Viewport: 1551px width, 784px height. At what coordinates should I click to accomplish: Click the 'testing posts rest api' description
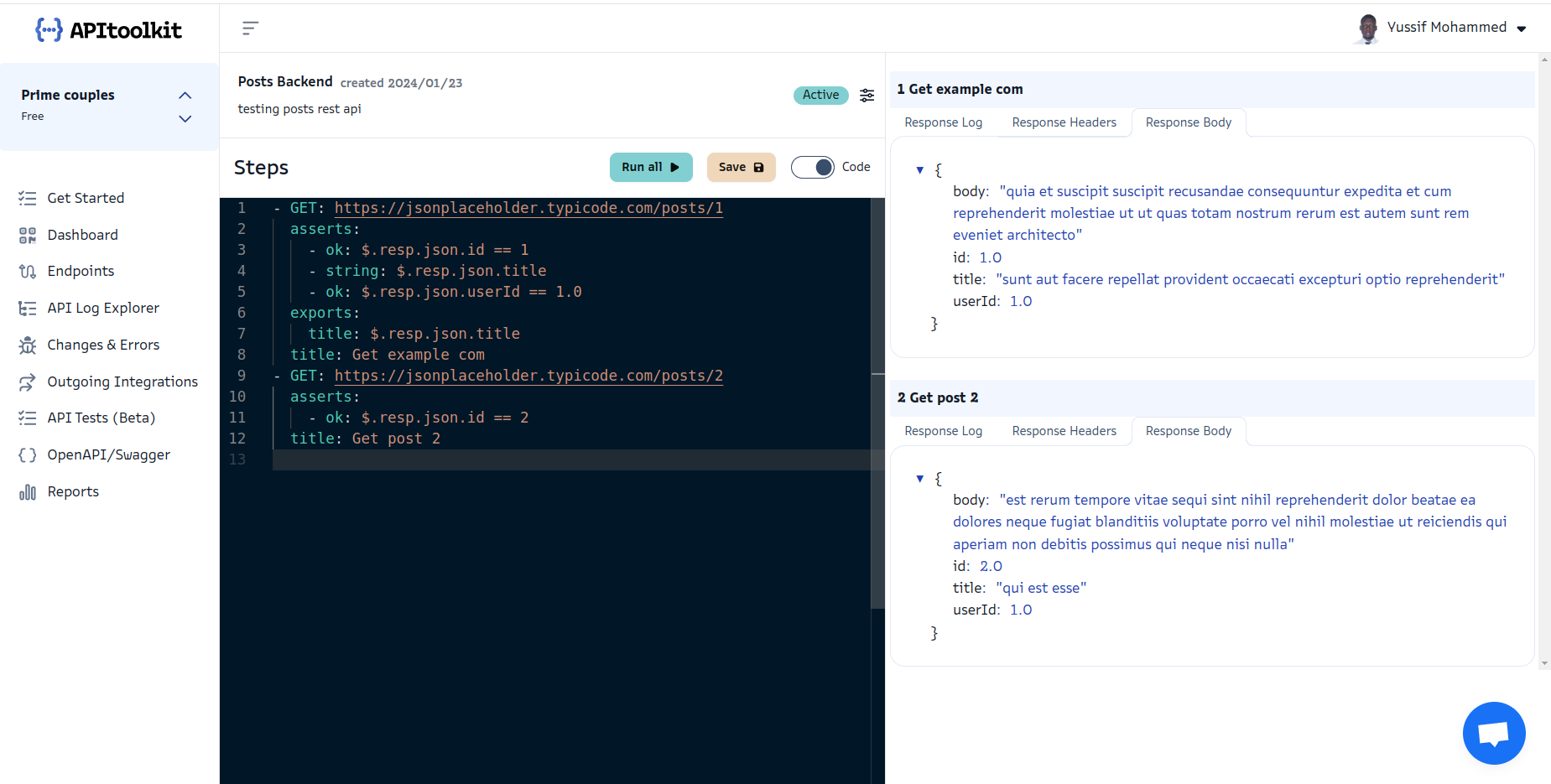(x=299, y=109)
